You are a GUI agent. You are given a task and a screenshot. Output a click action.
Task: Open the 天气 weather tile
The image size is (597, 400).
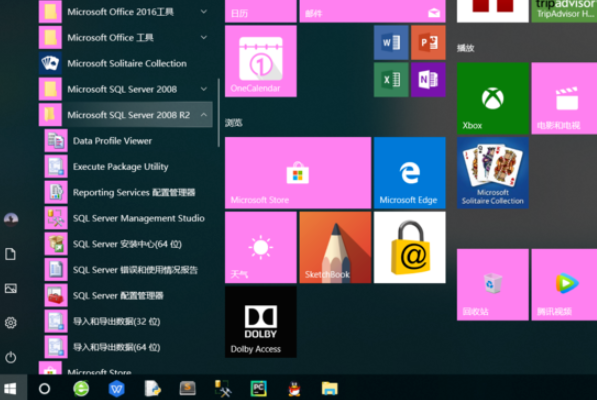(261, 247)
